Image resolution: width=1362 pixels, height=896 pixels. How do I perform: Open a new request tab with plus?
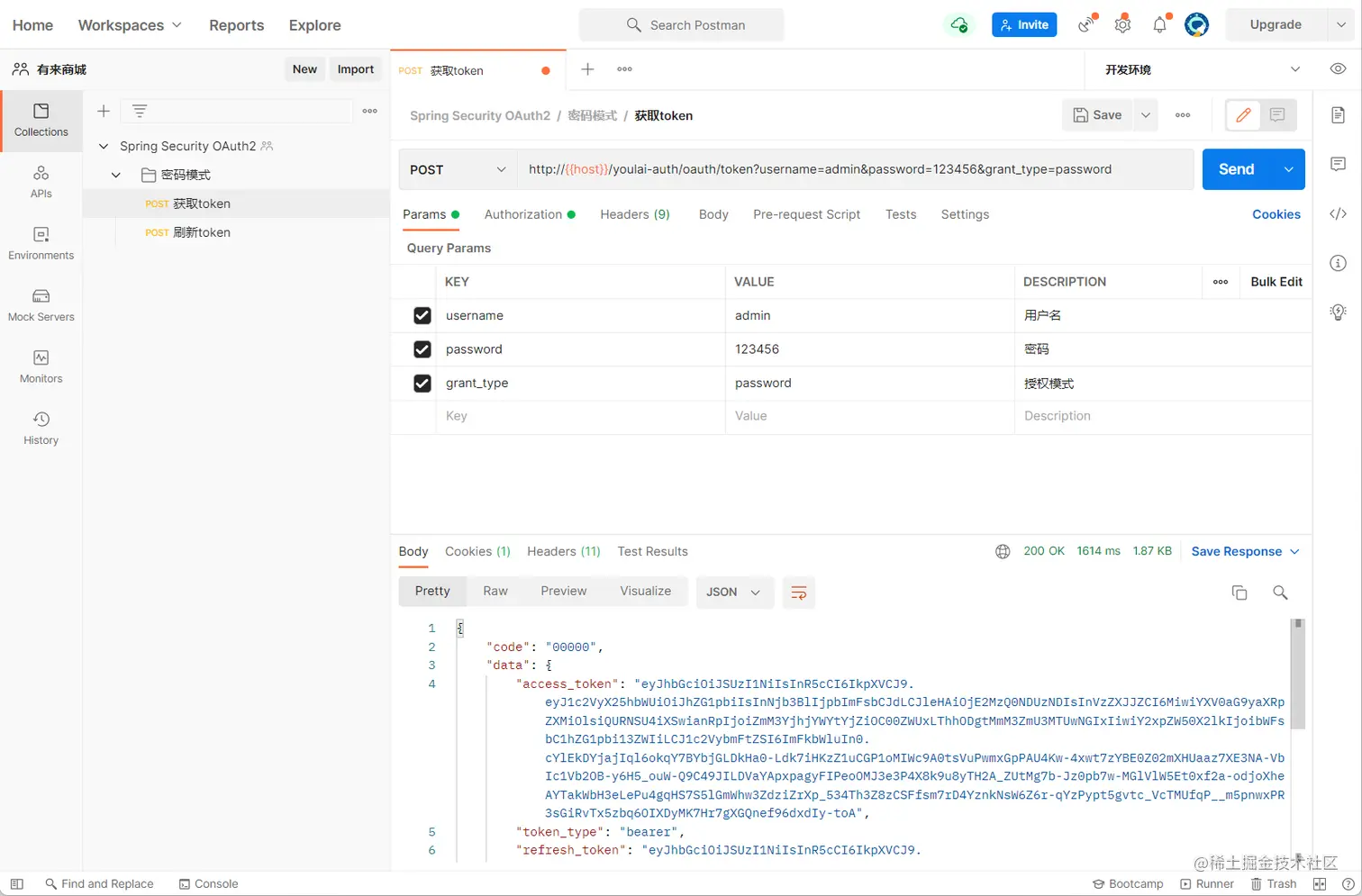(x=587, y=69)
